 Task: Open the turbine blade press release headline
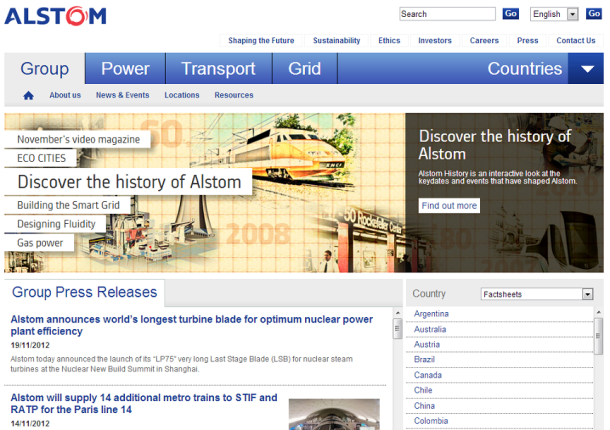pyautogui.click(x=191, y=325)
